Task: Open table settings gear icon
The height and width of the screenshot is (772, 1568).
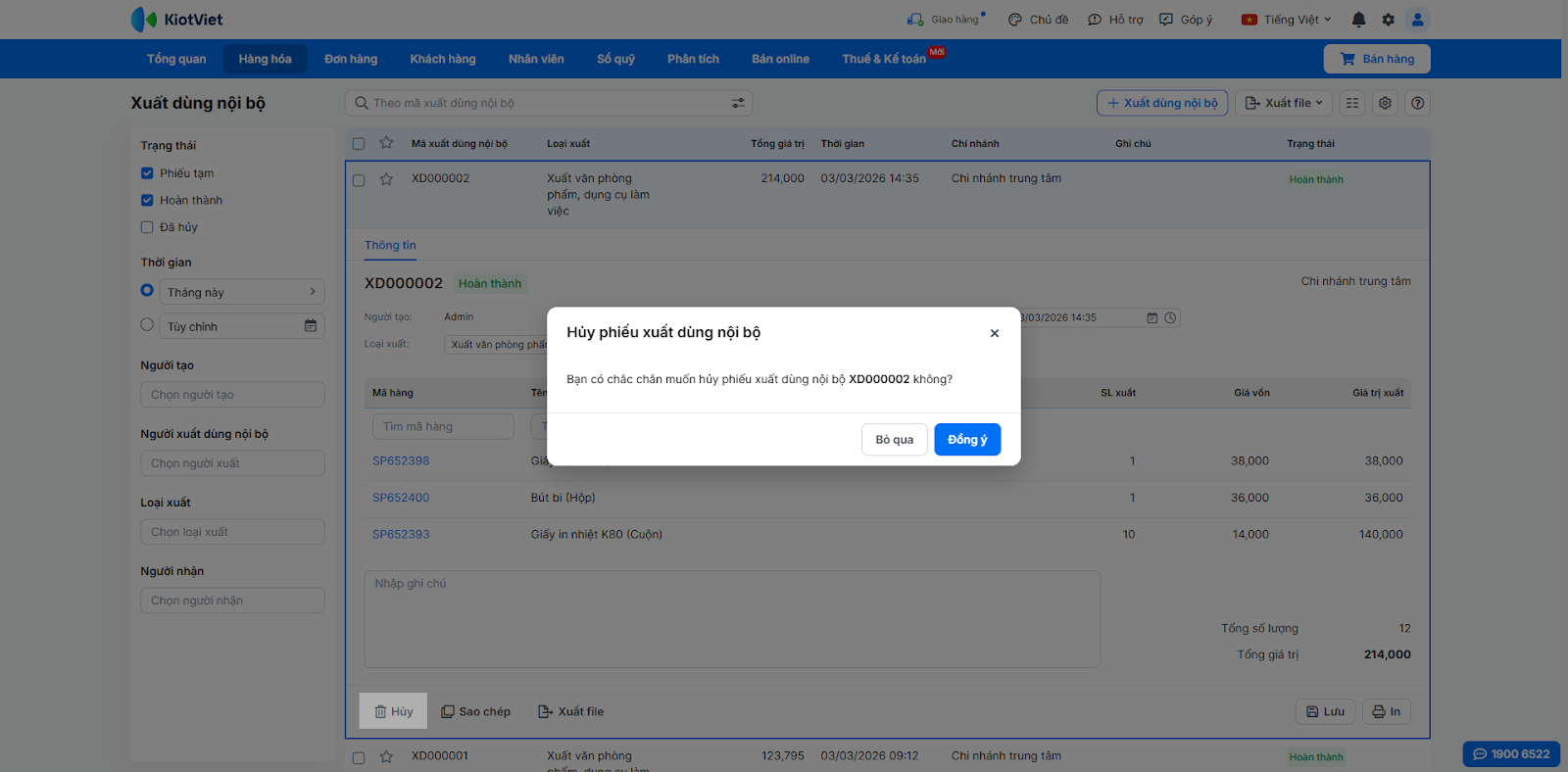Action: tap(1385, 103)
